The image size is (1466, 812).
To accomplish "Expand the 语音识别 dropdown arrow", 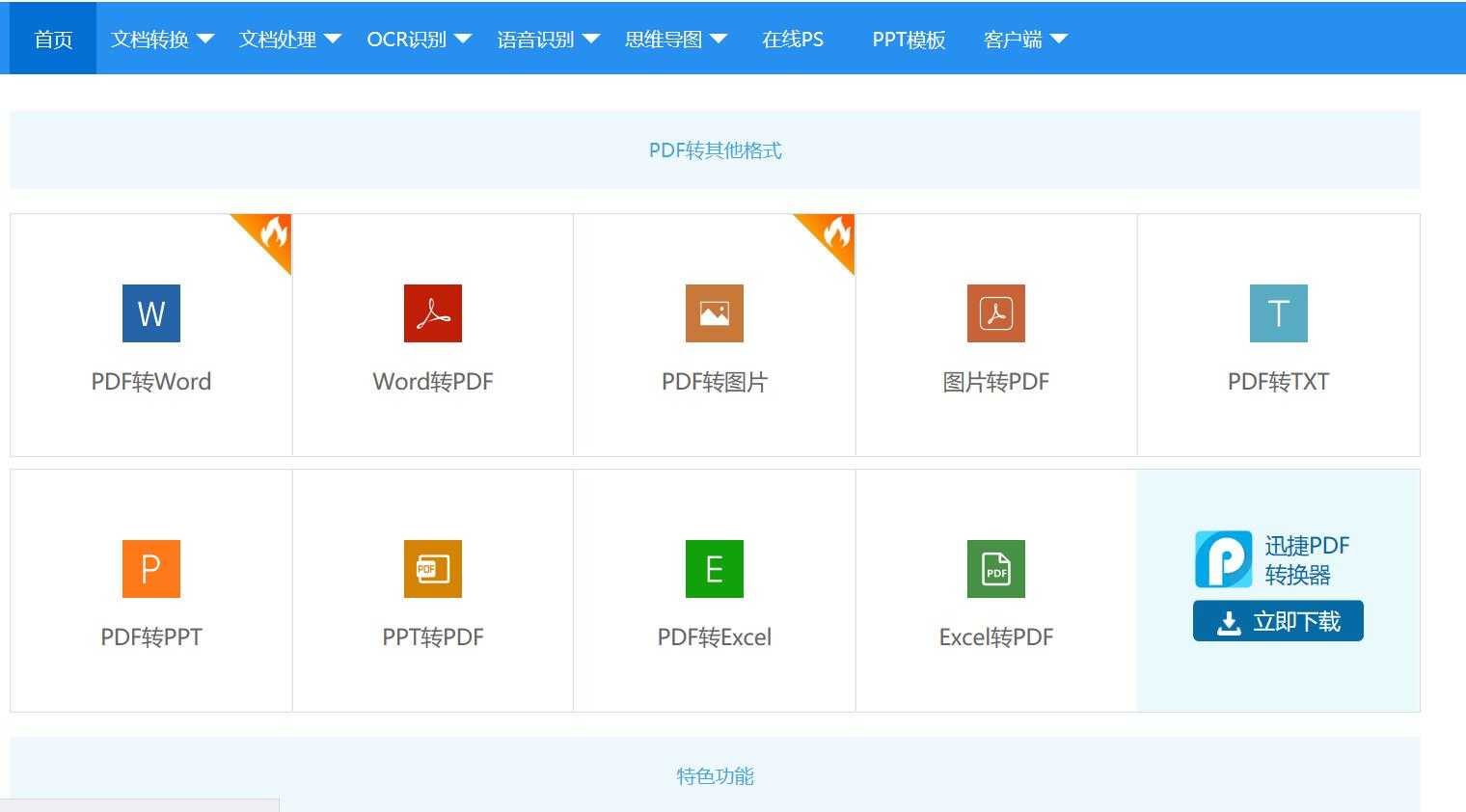I will (591, 40).
